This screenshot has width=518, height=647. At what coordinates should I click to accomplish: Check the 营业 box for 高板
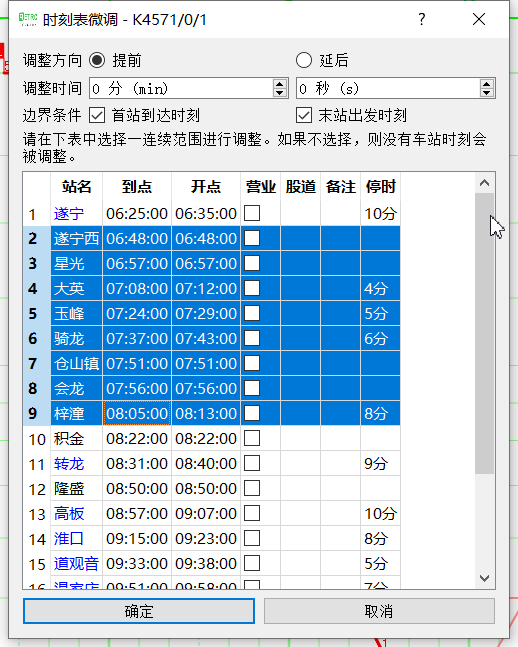[x=252, y=513]
